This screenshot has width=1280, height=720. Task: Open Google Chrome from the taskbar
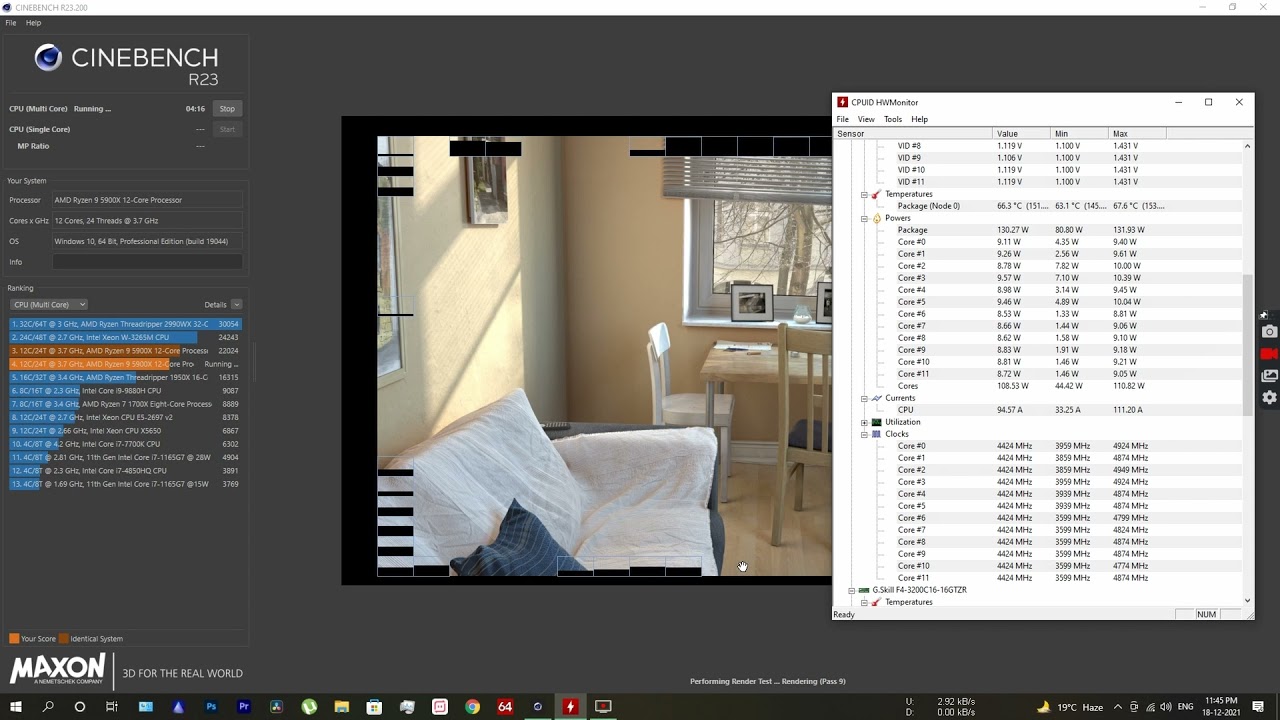tap(472, 707)
